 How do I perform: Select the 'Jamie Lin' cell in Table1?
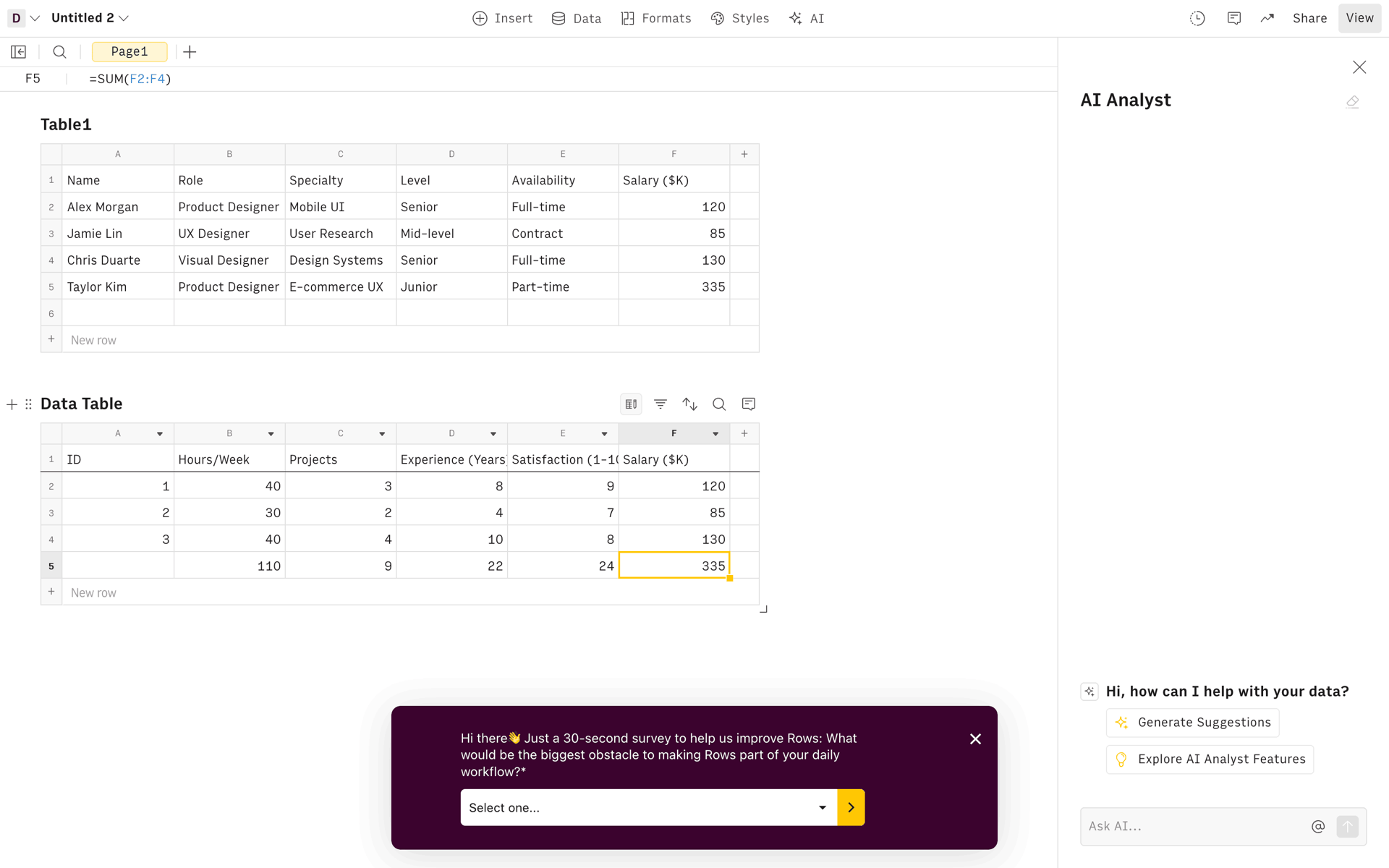point(118,234)
